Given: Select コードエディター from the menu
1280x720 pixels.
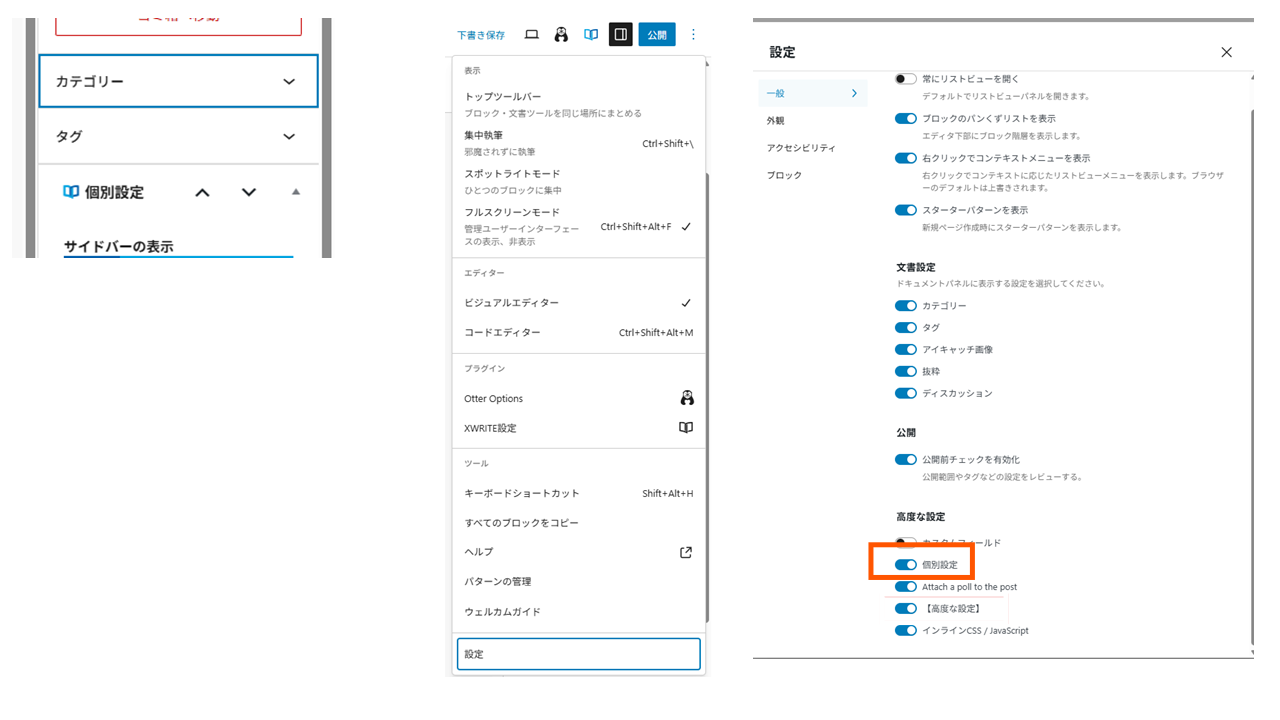Looking at the screenshot, I should coord(502,332).
